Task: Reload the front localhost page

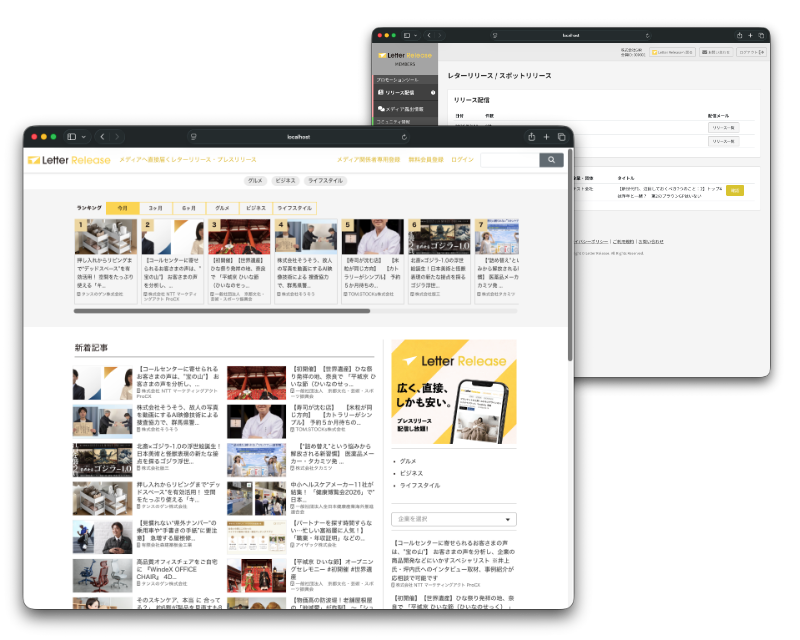Action: (405, 136)
